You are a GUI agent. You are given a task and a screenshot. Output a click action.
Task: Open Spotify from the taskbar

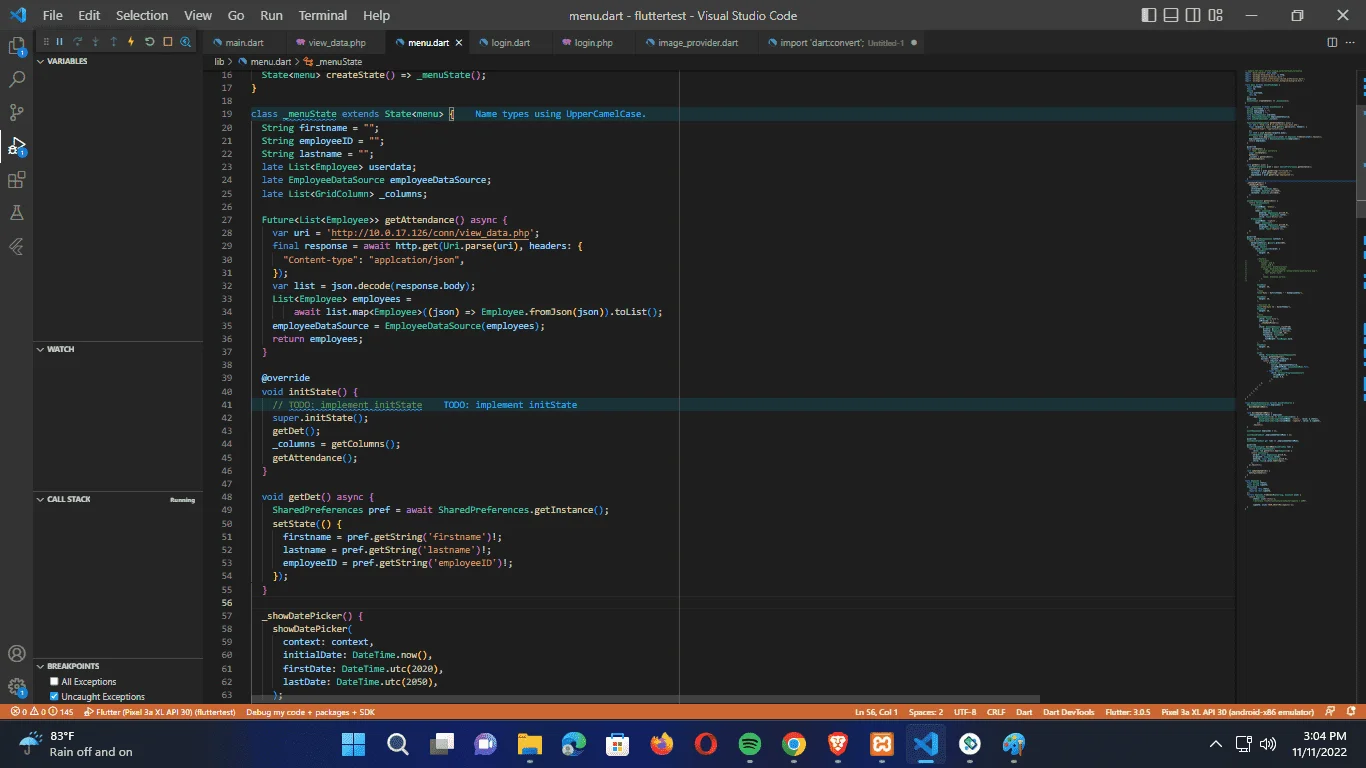pyautogui.click(x=749, y=744)
